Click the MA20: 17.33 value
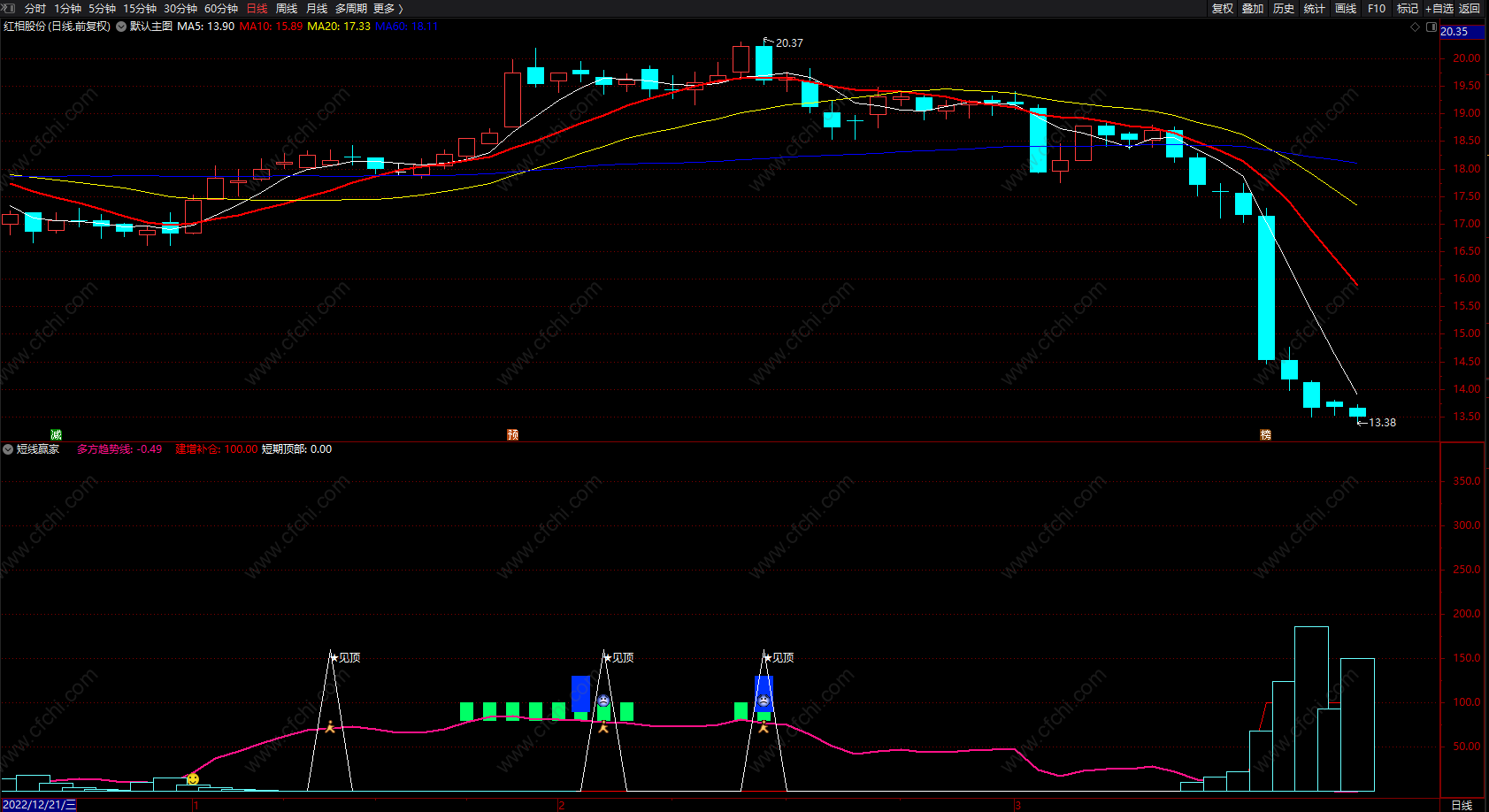Screen dimensions: 1489x812 [x=339, y=27]
